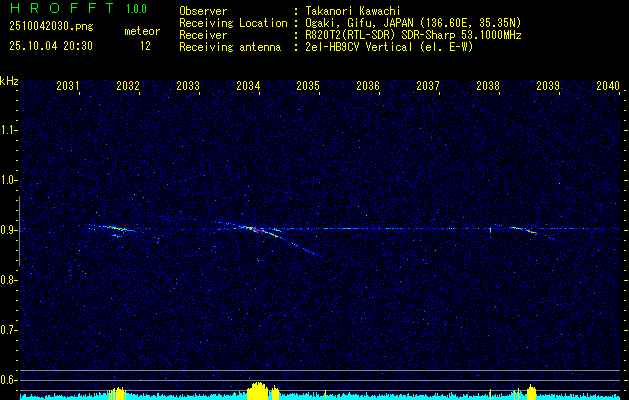Select the 2034 time marker

pyautogui.click(x=248, y=86)
